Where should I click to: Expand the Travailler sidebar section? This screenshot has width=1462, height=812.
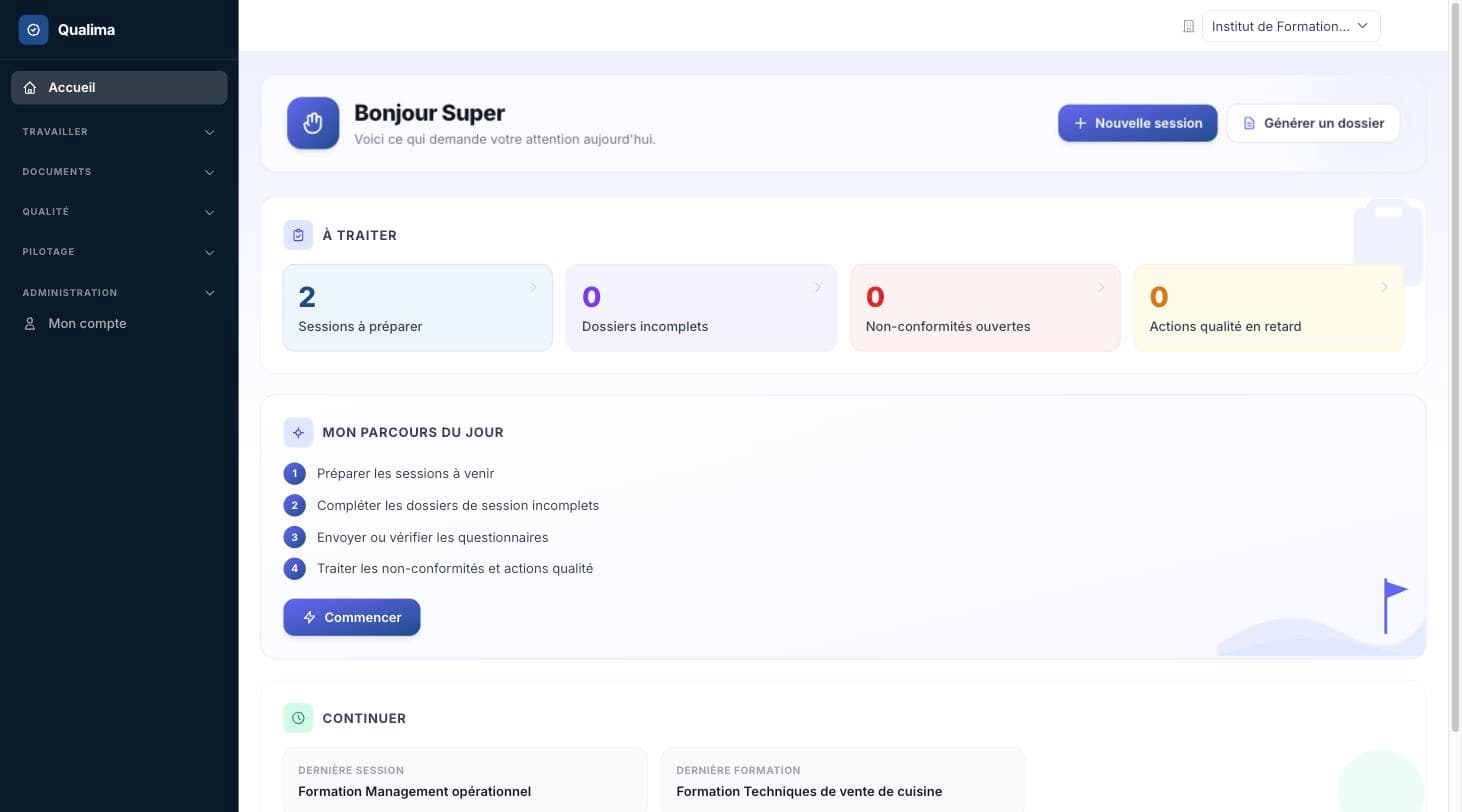pos(119,132)
